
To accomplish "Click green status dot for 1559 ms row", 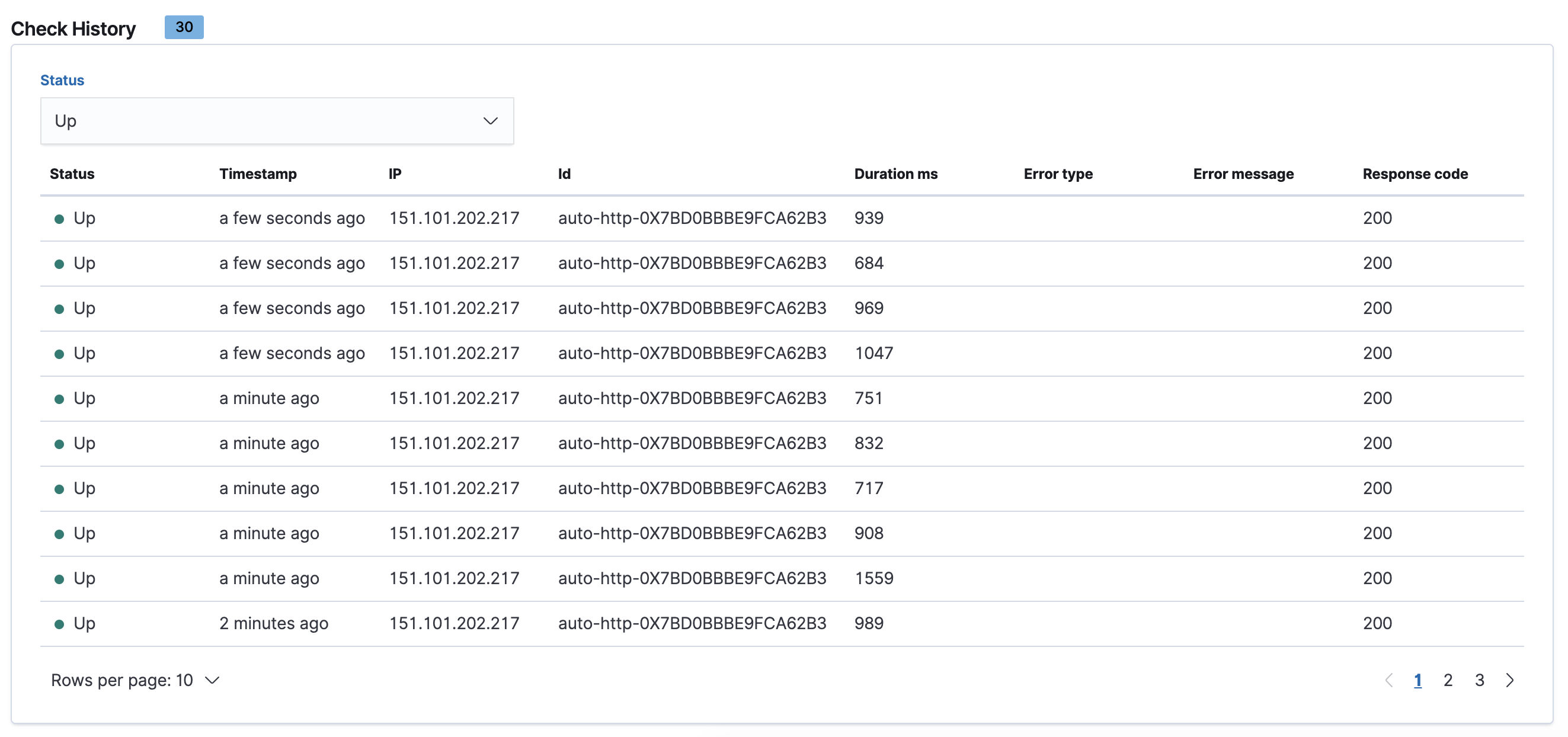I will tap(59, 579).
